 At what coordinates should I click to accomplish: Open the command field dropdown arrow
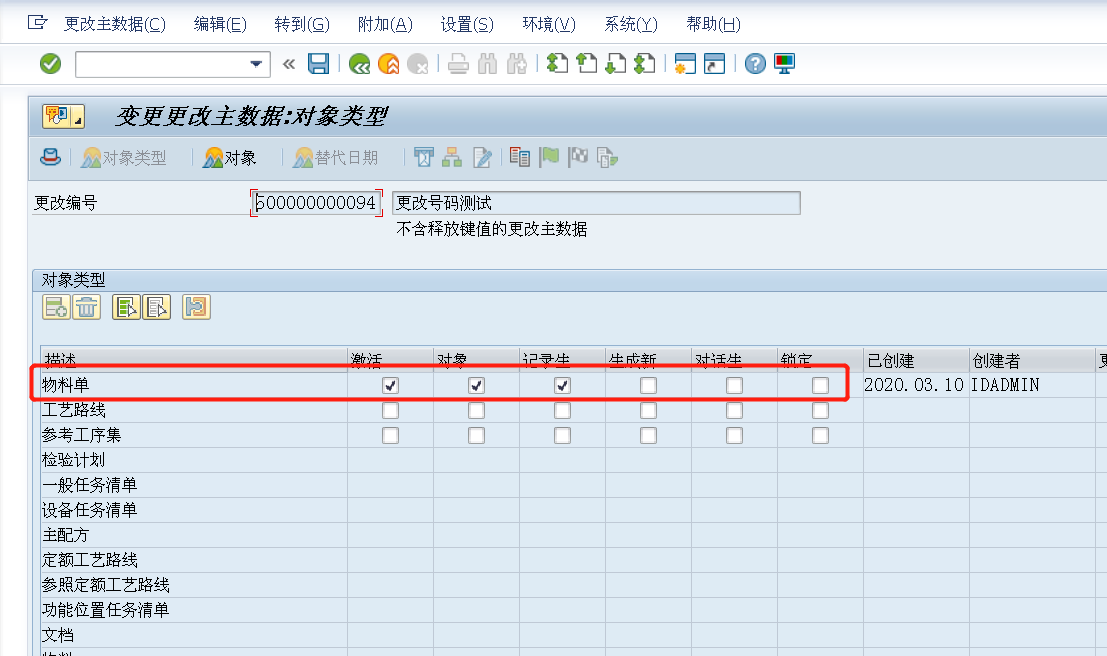(x=256, y=64)
